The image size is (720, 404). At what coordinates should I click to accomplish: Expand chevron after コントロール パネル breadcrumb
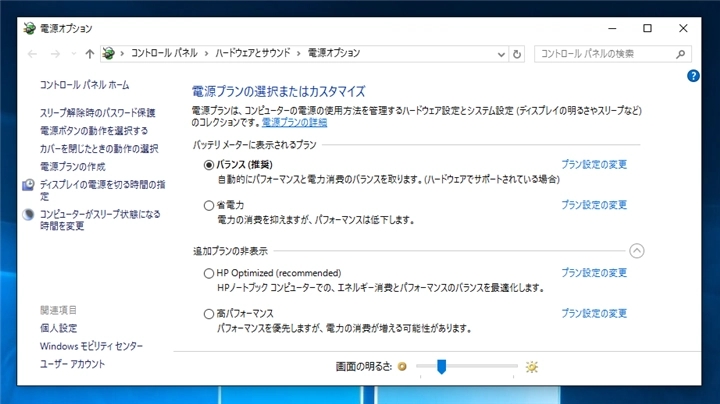point(206,54)
